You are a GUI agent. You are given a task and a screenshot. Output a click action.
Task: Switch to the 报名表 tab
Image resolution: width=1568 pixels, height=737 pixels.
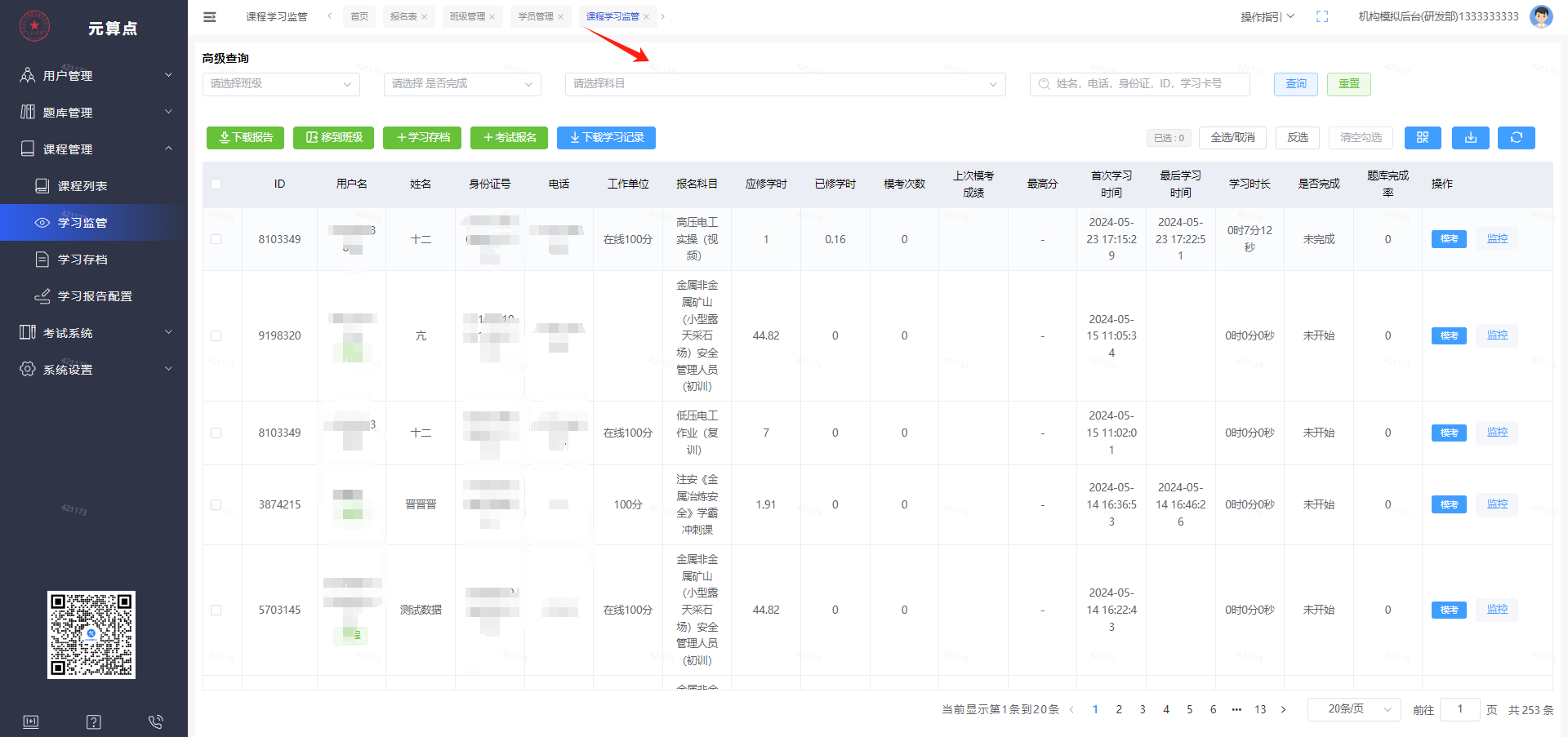point(403,16)
